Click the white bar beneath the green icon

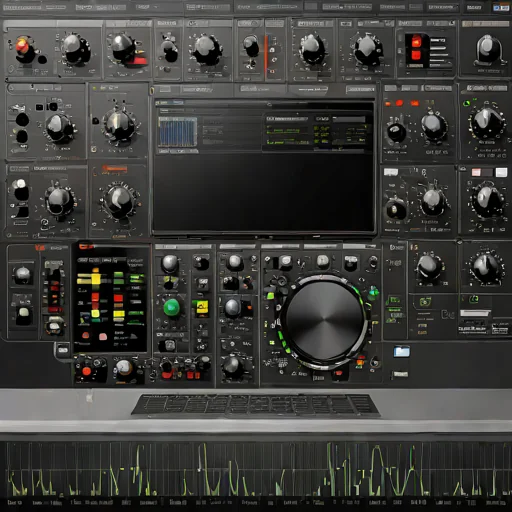coord(475,313)
